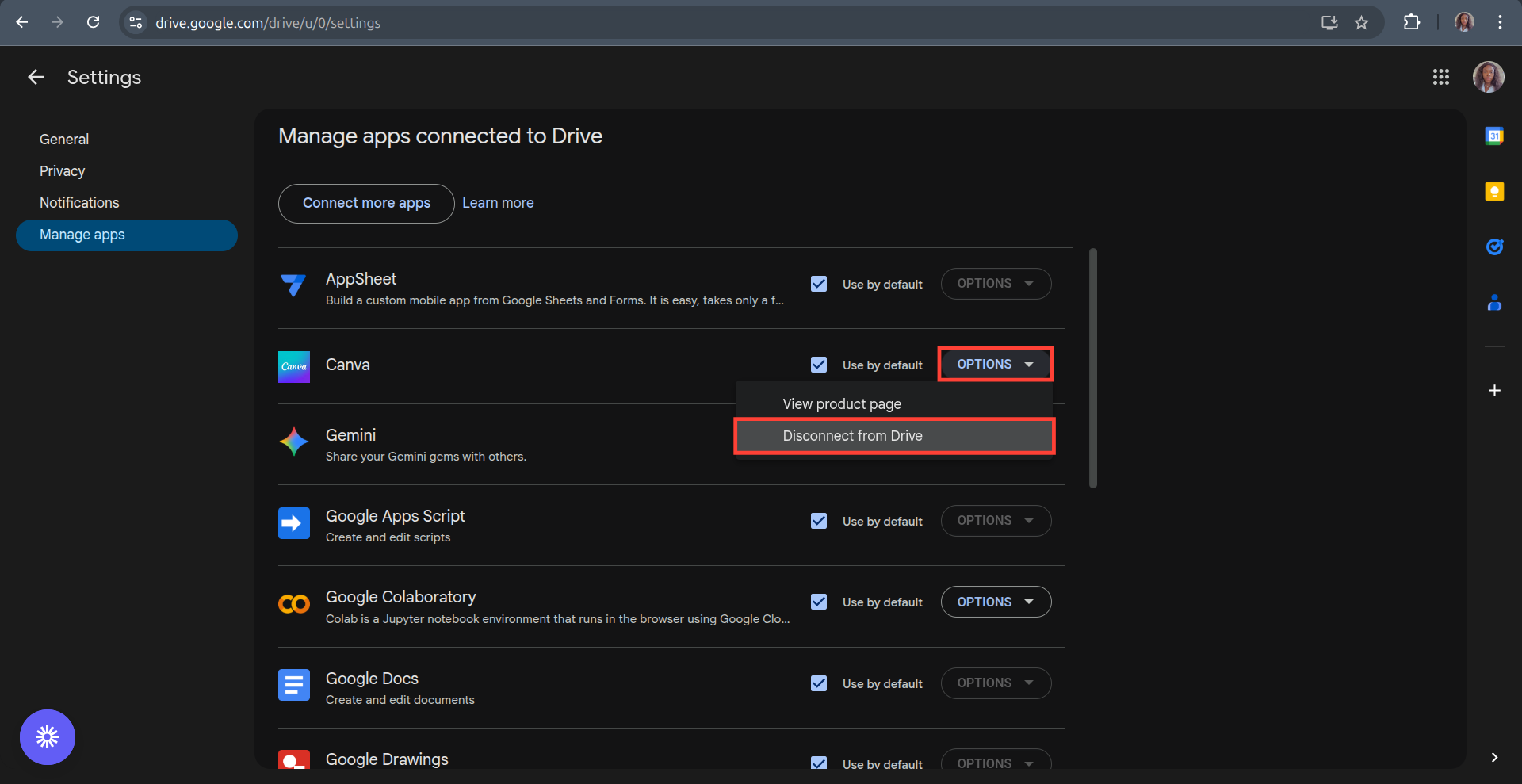Open the Google apps grid launcher

coord(1440,77)
